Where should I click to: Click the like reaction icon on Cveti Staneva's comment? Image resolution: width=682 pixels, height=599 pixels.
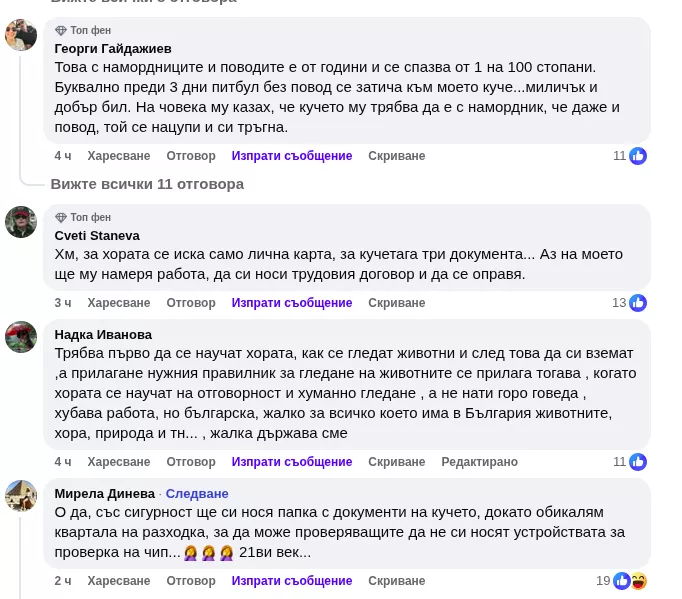click(x=637, y=303)
